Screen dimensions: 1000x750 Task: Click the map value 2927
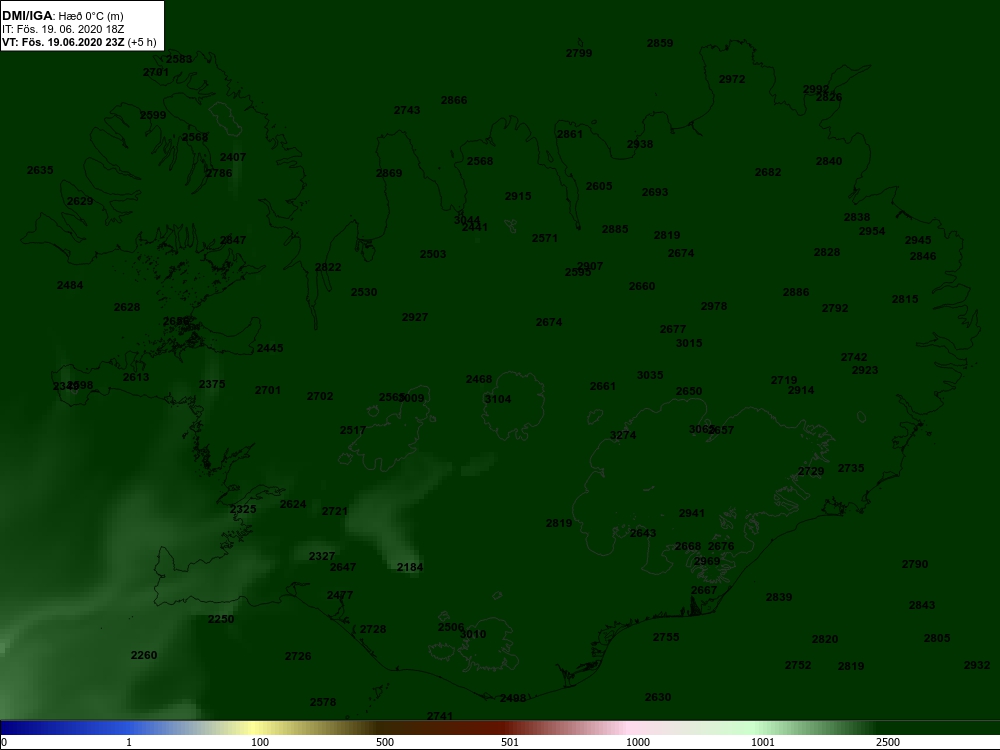click(415, 318)
